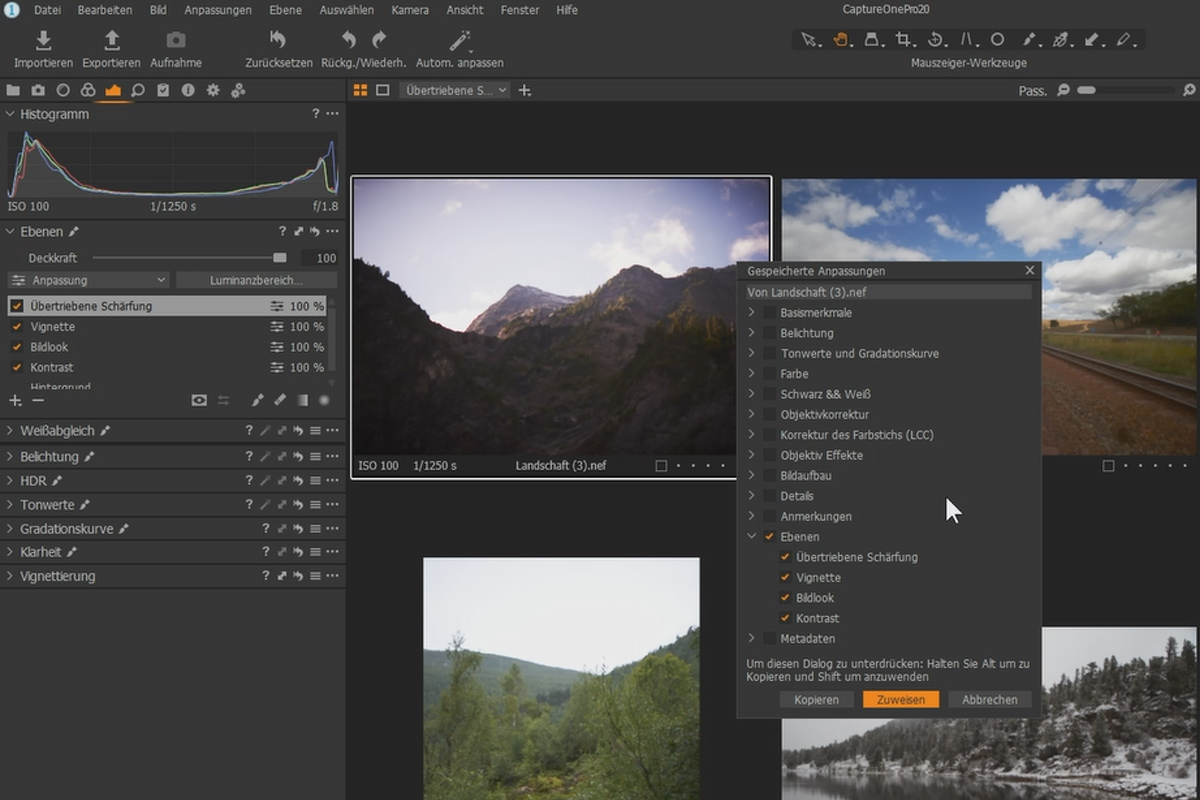Disable Vignette layer in Ebenen panel
The width and height of the screenshot is (1200, 800).
(x=16, y=326)
